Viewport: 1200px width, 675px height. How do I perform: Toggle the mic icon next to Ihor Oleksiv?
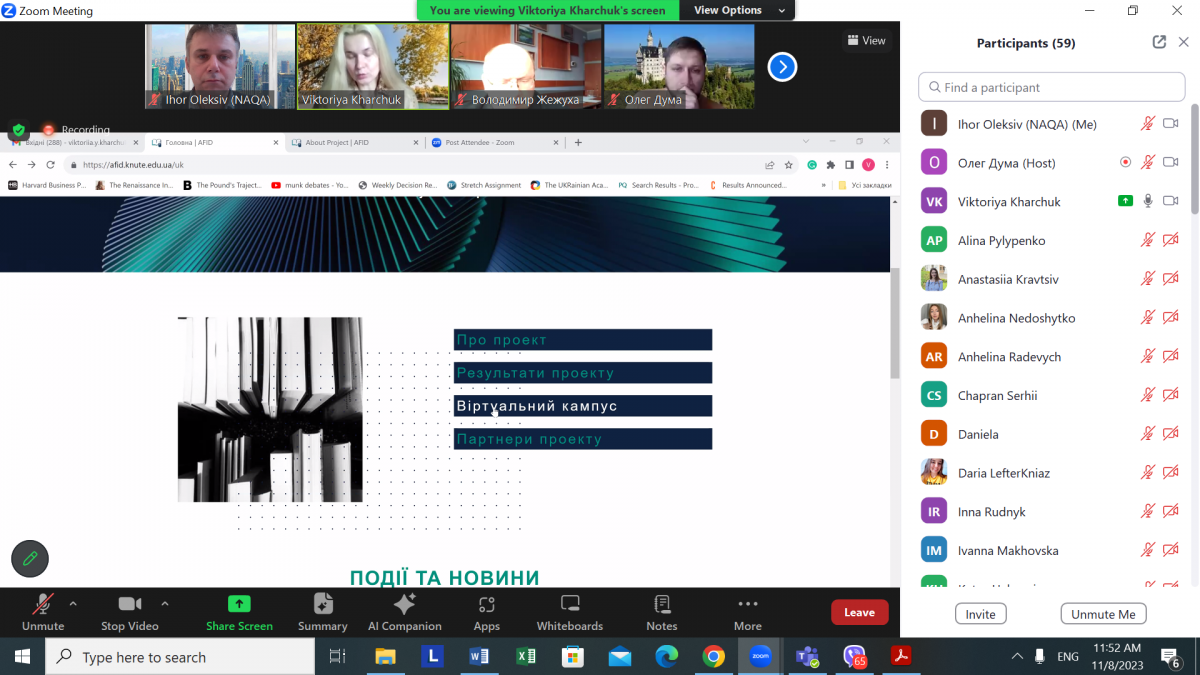coord(1148,124)
